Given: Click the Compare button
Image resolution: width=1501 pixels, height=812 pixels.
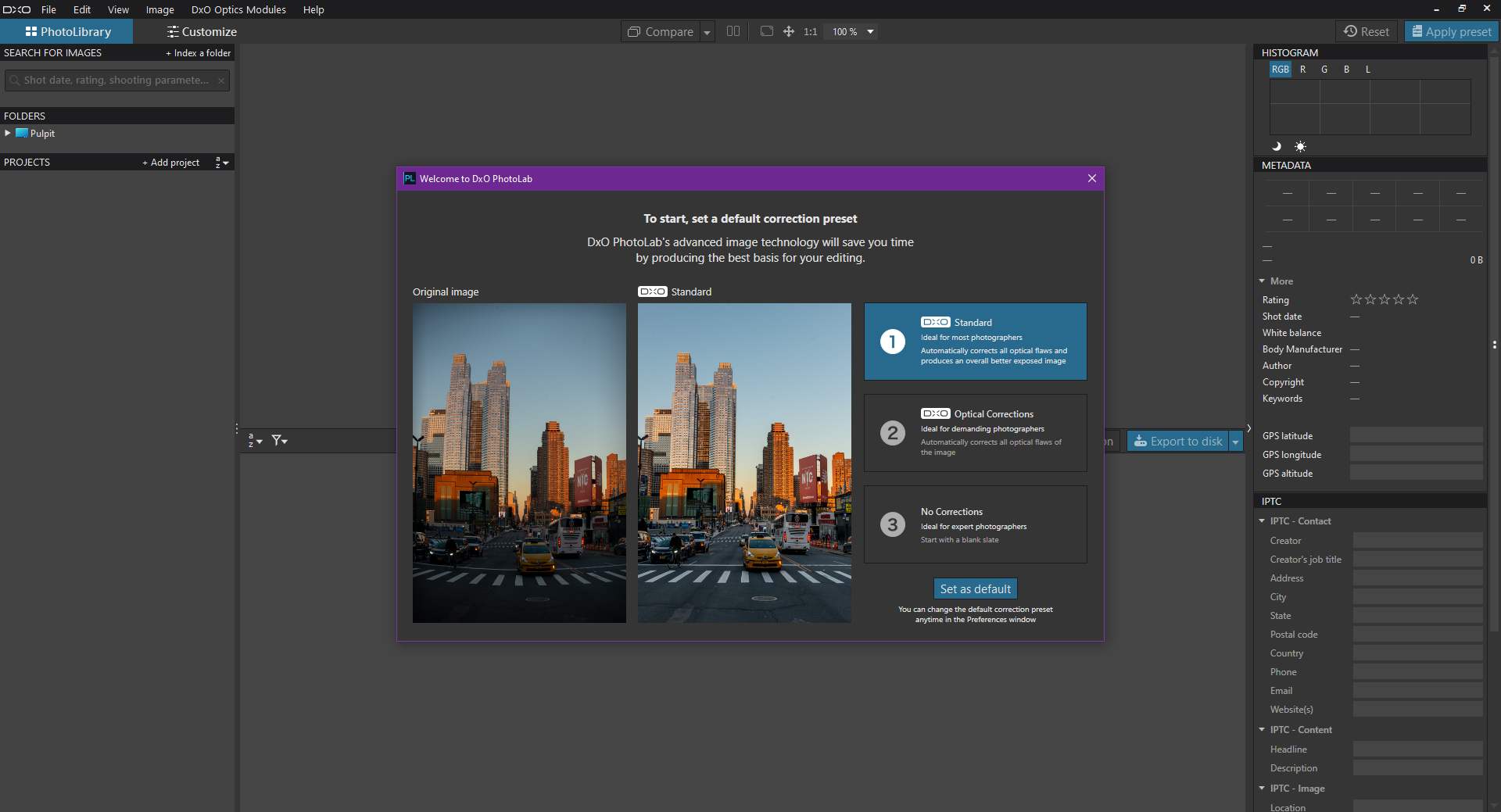Looking at the screenshot, I should [x=661, y=32].
